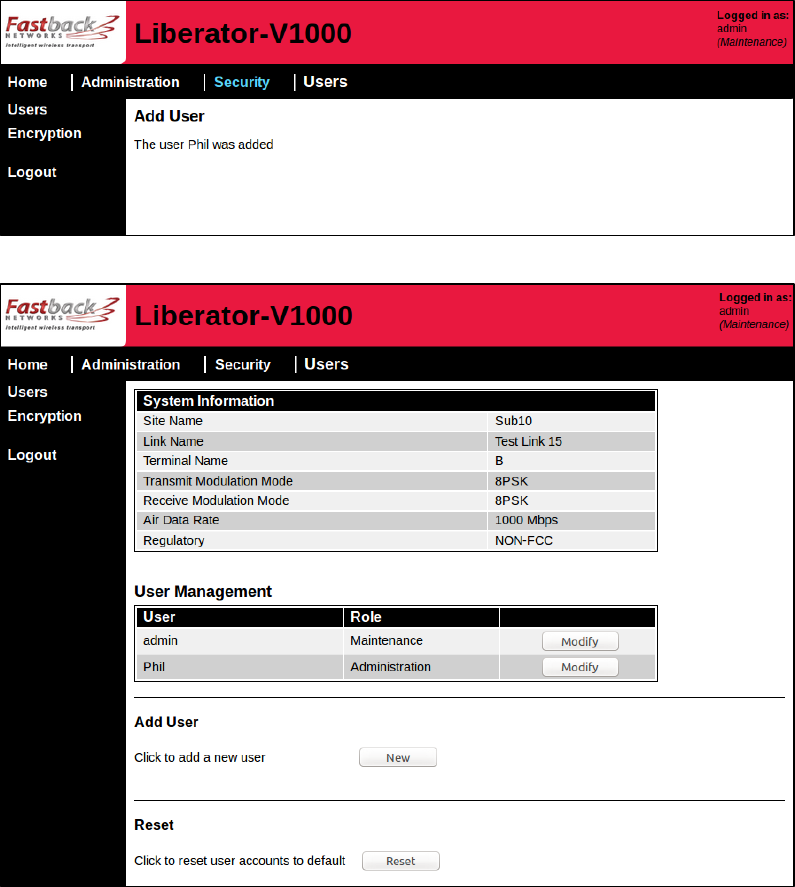Click Encryption link in upper sidebar

[x=44, y=134]
